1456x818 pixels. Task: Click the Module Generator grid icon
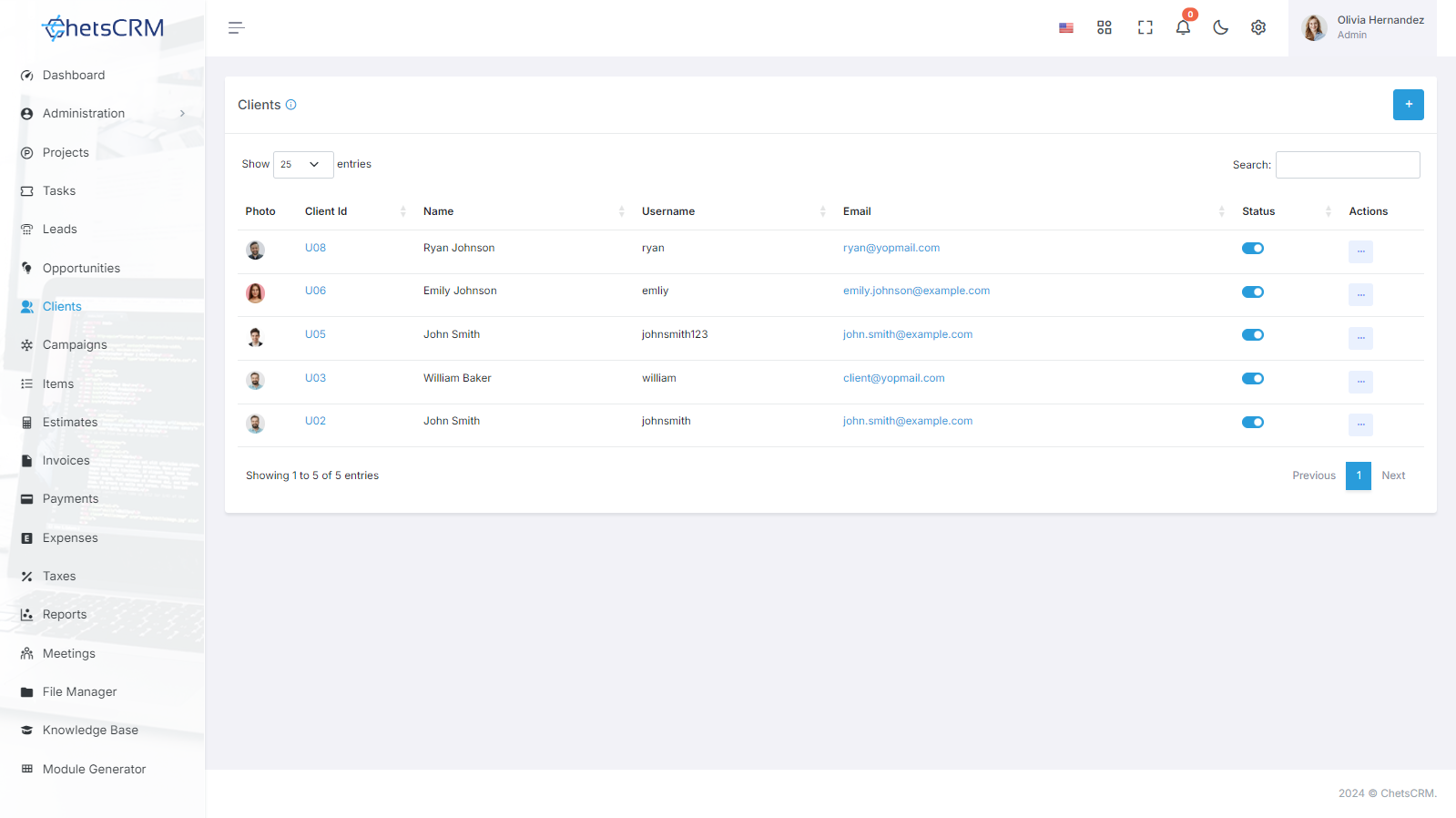pyautogui.click(x=26, y=769)
